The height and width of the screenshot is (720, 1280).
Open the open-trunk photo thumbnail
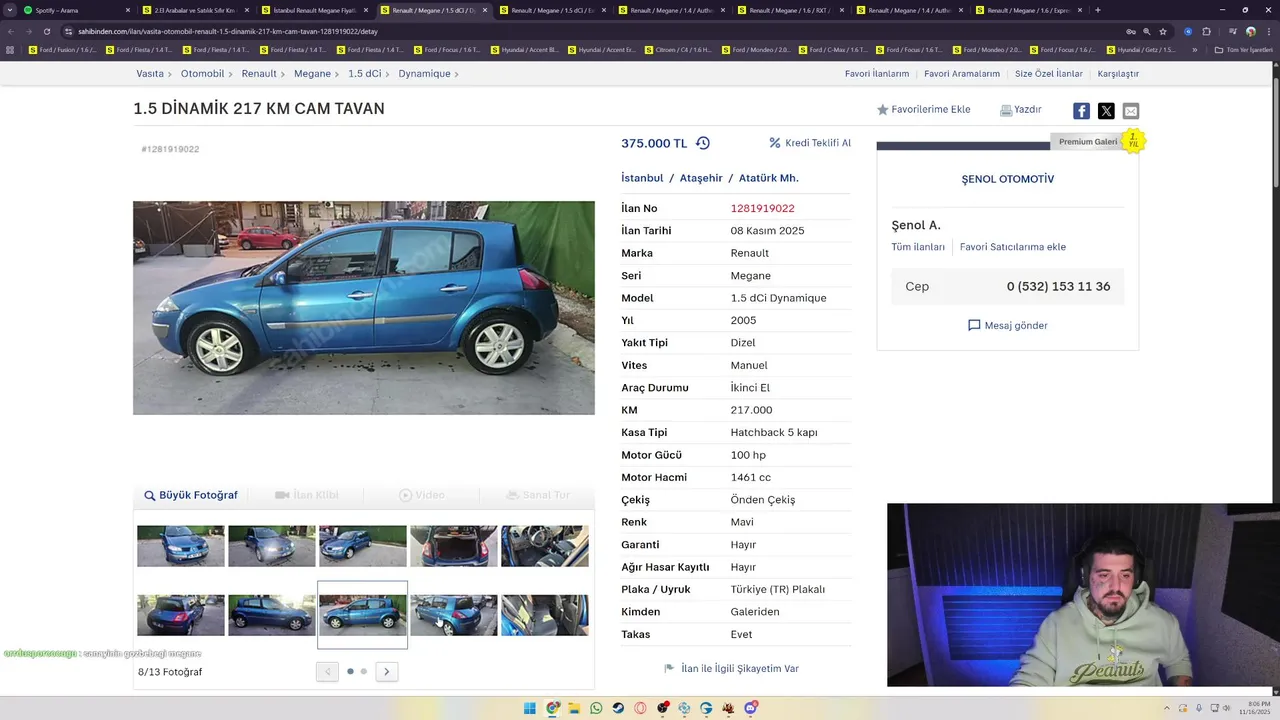click(x=454, y=546)
